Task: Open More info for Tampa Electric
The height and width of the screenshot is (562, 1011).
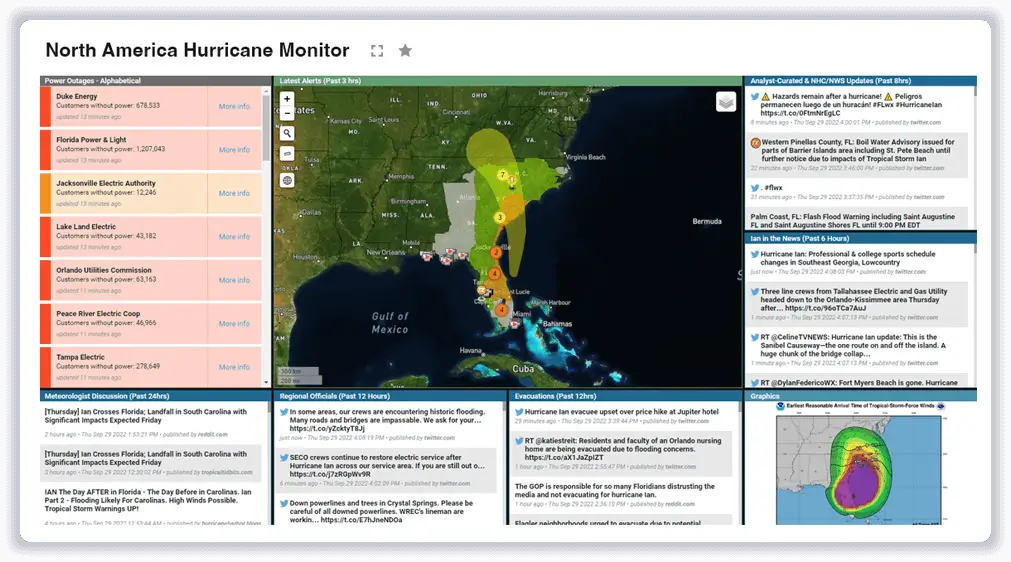Action: [x=234, y=367]
